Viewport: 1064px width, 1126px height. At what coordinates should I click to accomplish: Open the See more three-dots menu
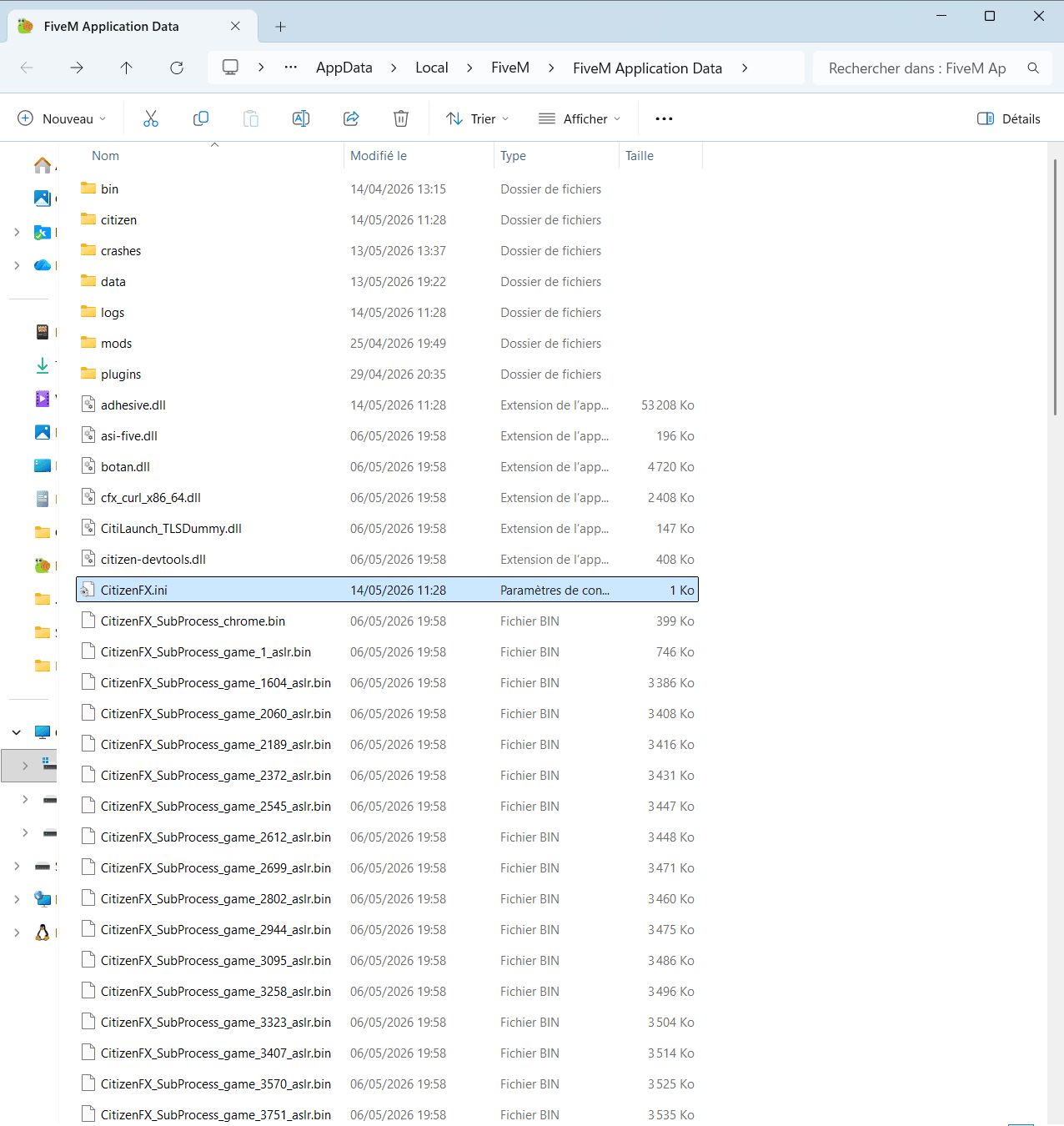[x=664, y=118]
